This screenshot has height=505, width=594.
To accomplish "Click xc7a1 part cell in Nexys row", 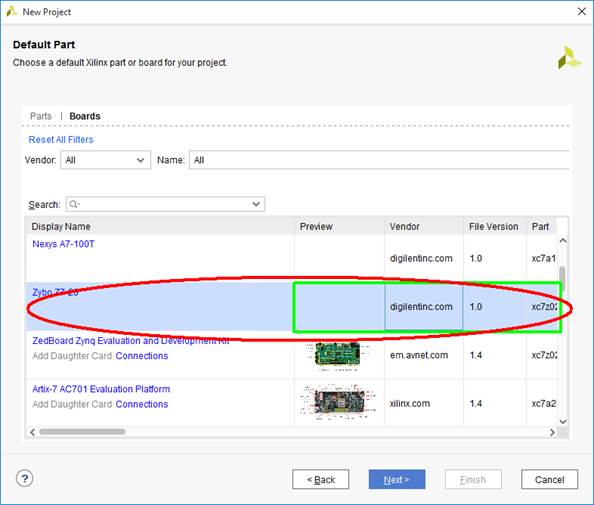I will pos(544,258).
